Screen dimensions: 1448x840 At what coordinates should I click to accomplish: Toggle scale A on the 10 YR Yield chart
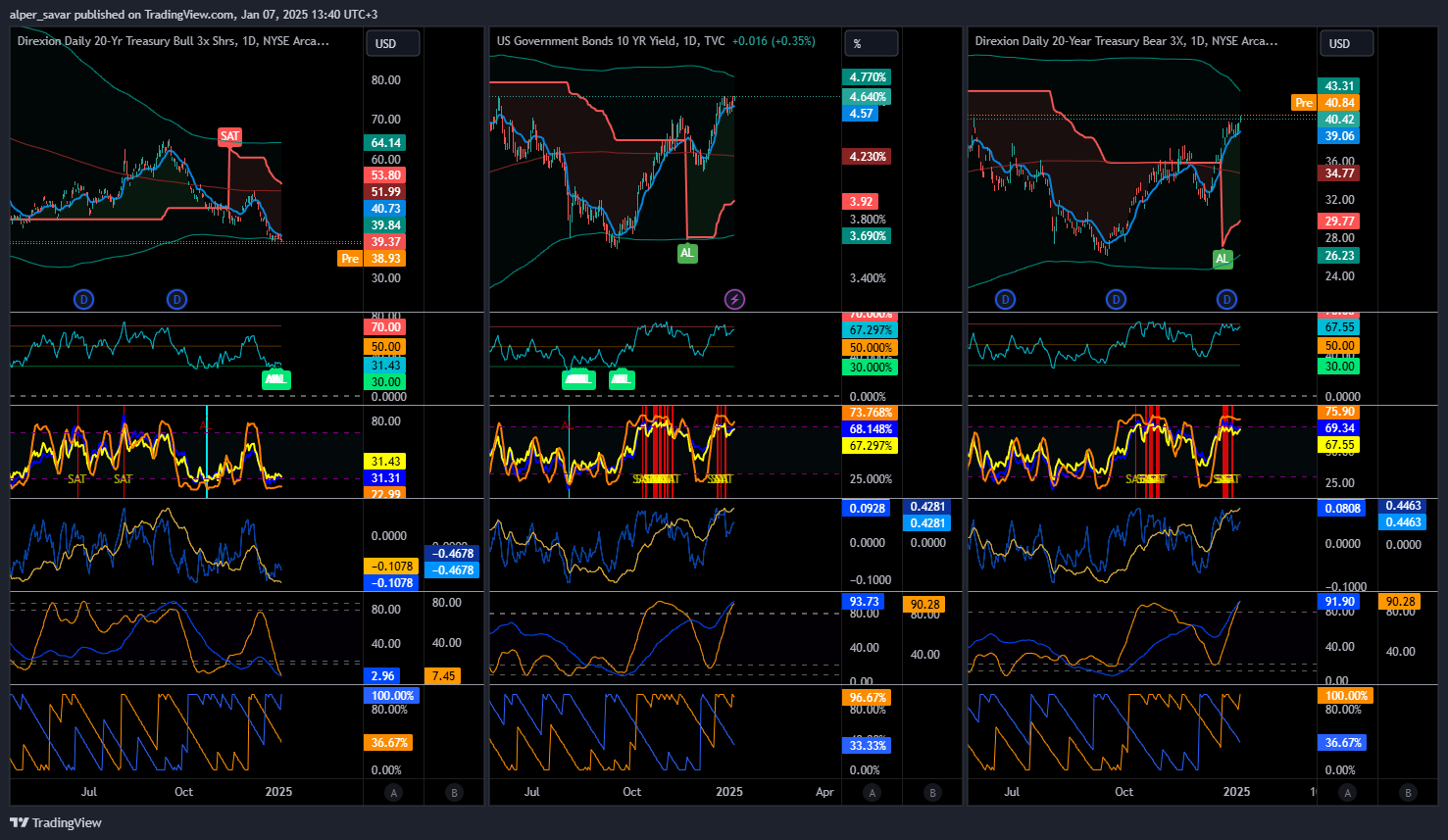click(873, 792)
